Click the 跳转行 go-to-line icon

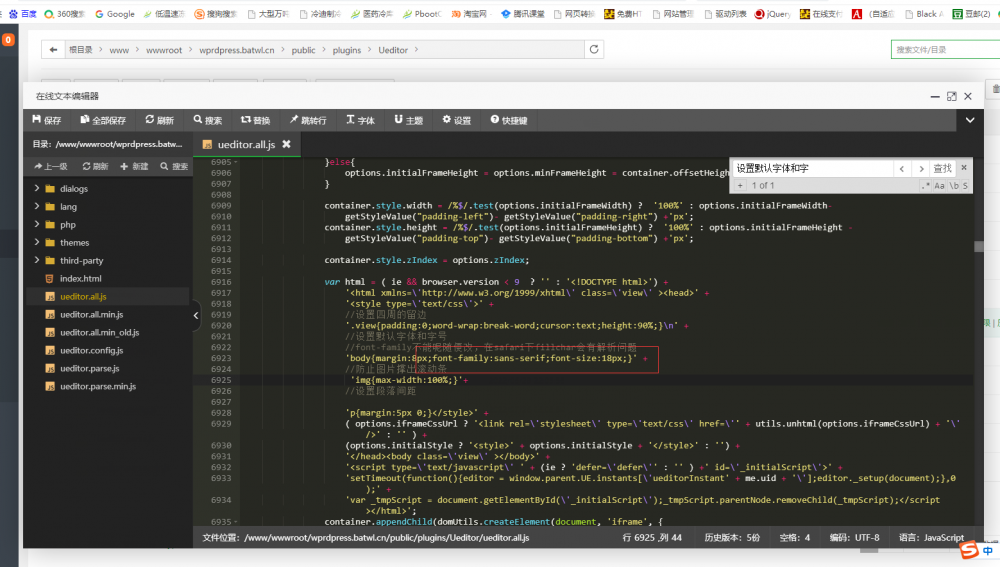[307, 120]
